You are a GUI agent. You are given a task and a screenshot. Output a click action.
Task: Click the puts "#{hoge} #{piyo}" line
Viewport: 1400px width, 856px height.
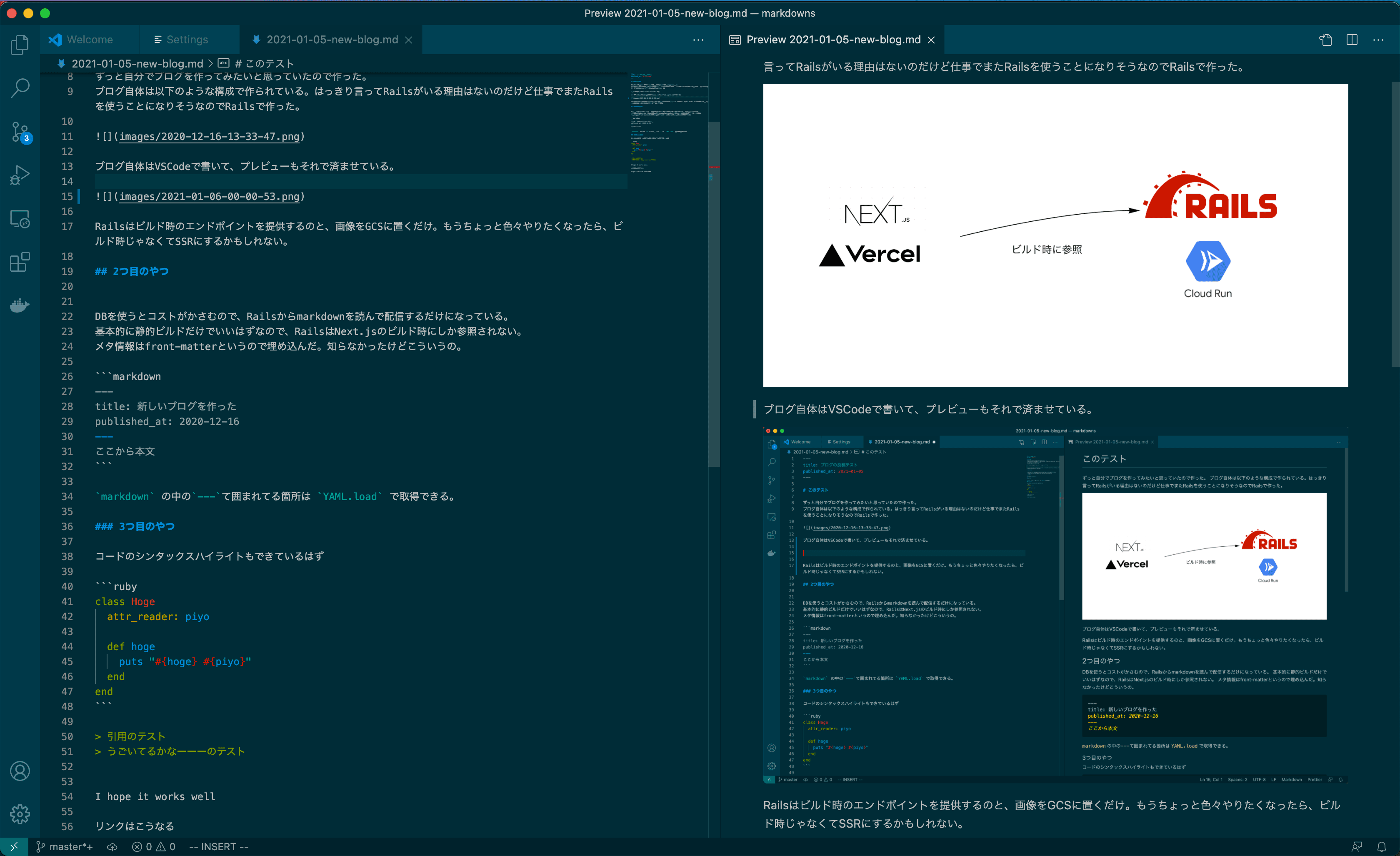click(x=185, y=662)
